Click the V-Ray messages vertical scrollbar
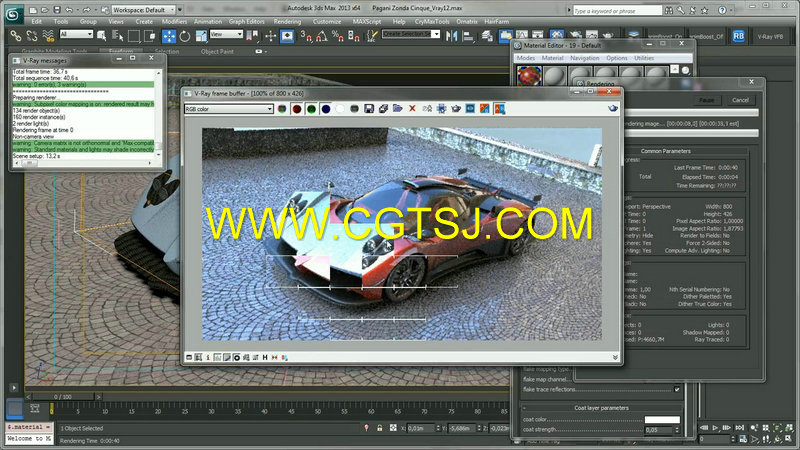Viewport: 800px width, 450px height. (158, 113)
